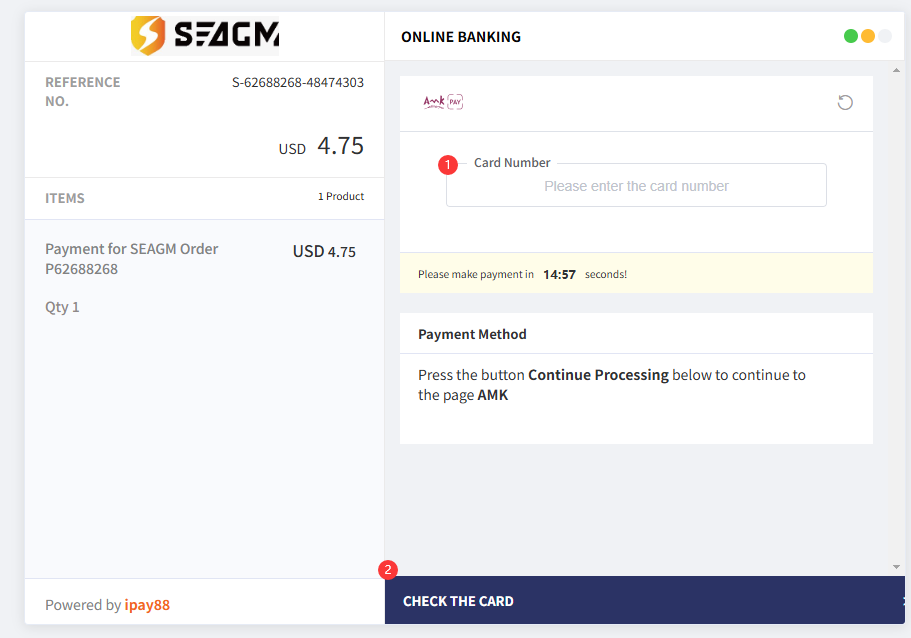Screen dimensions: 911x638
Task: Click the orange status dot
Action: 867,36
